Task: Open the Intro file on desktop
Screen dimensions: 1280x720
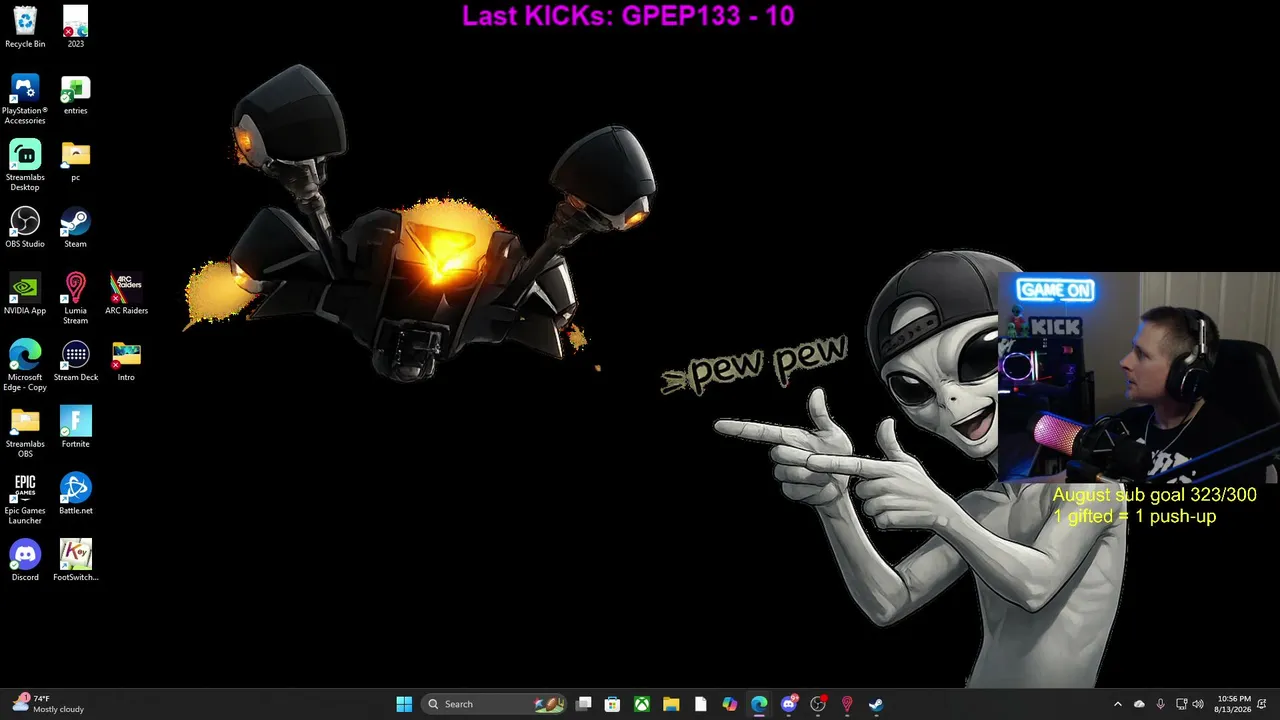Action: pyautogui.click(x=126, y=361)
